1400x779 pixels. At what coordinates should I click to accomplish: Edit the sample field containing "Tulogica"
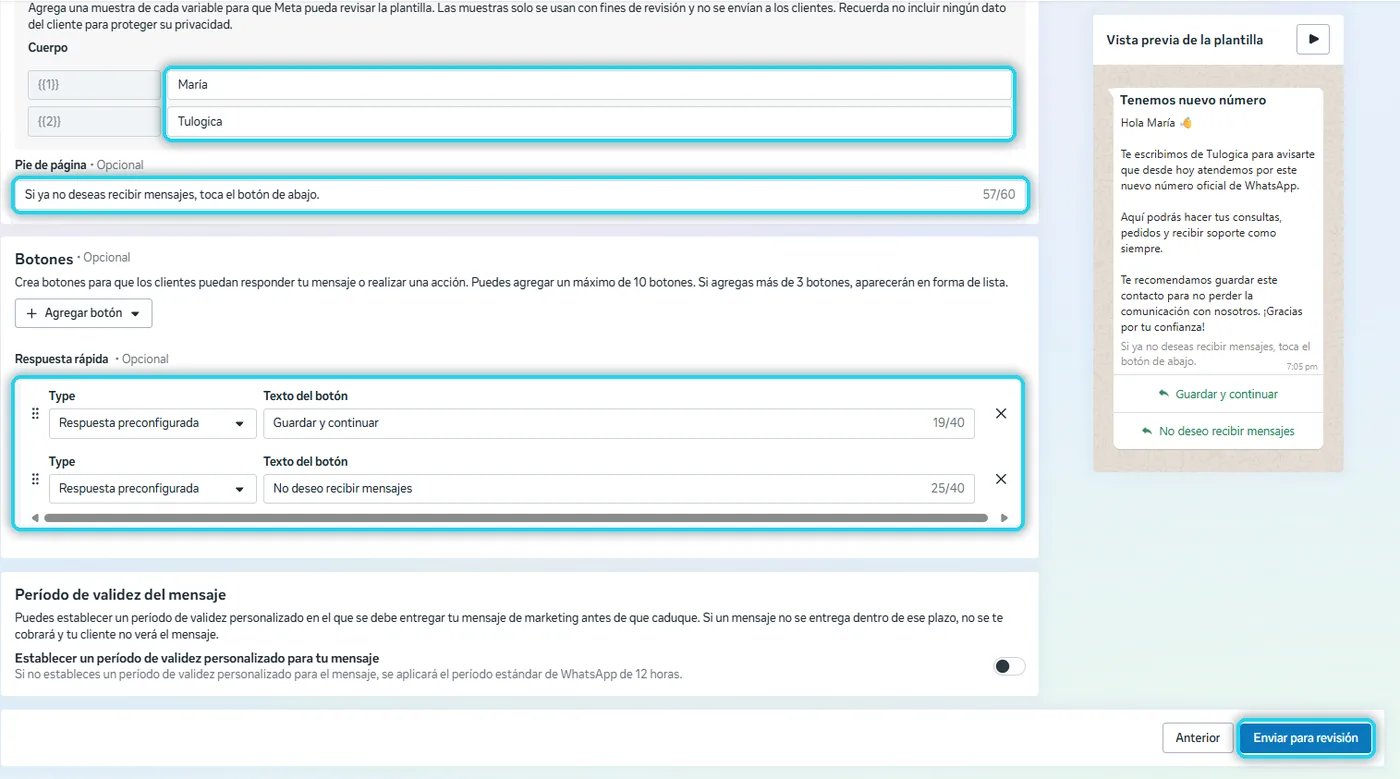pyautogui.click(x=590, y=122)
